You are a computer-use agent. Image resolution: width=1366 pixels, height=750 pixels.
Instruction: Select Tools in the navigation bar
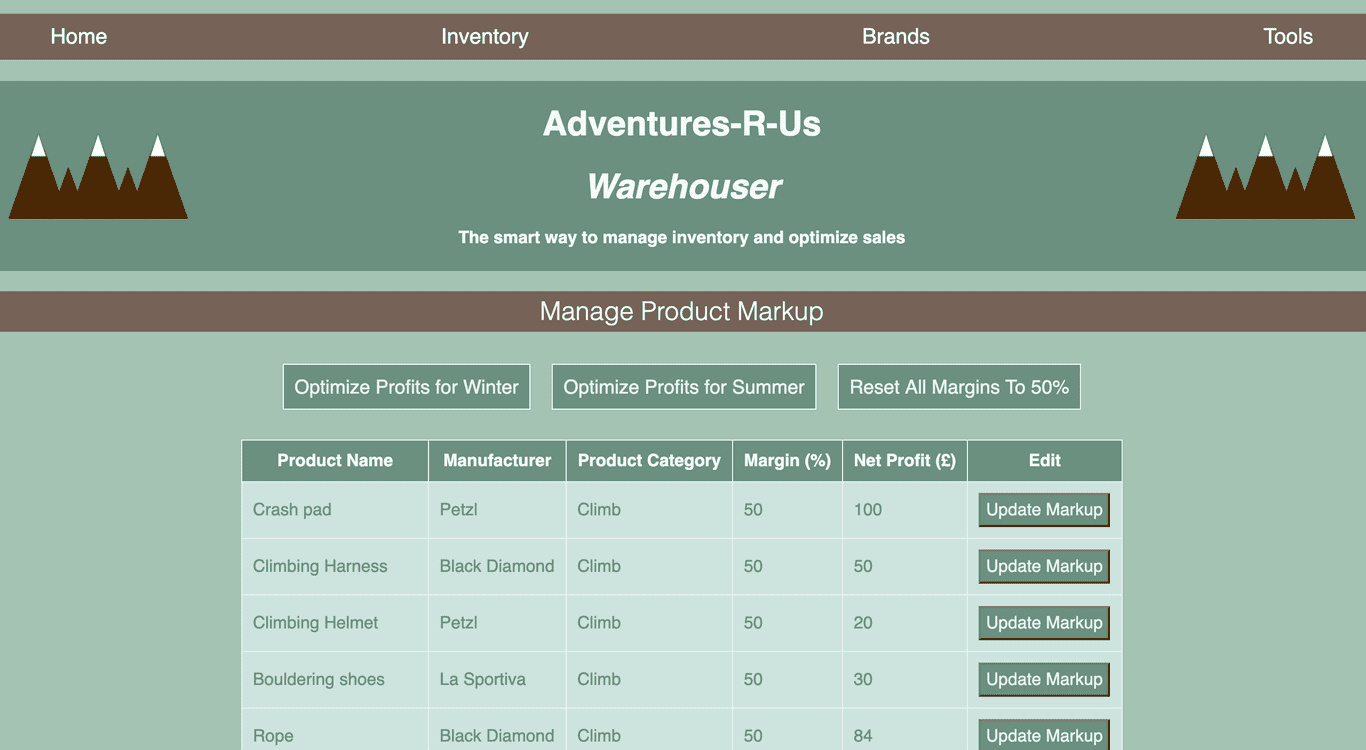tap(1288, 37)
